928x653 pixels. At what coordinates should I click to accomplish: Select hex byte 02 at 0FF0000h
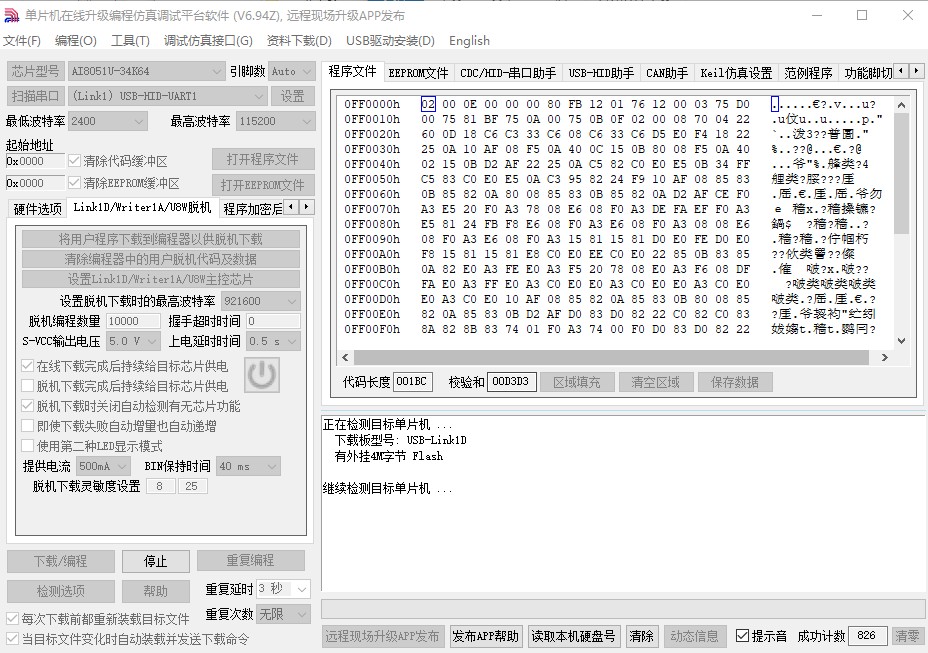[x=428, y=104]
